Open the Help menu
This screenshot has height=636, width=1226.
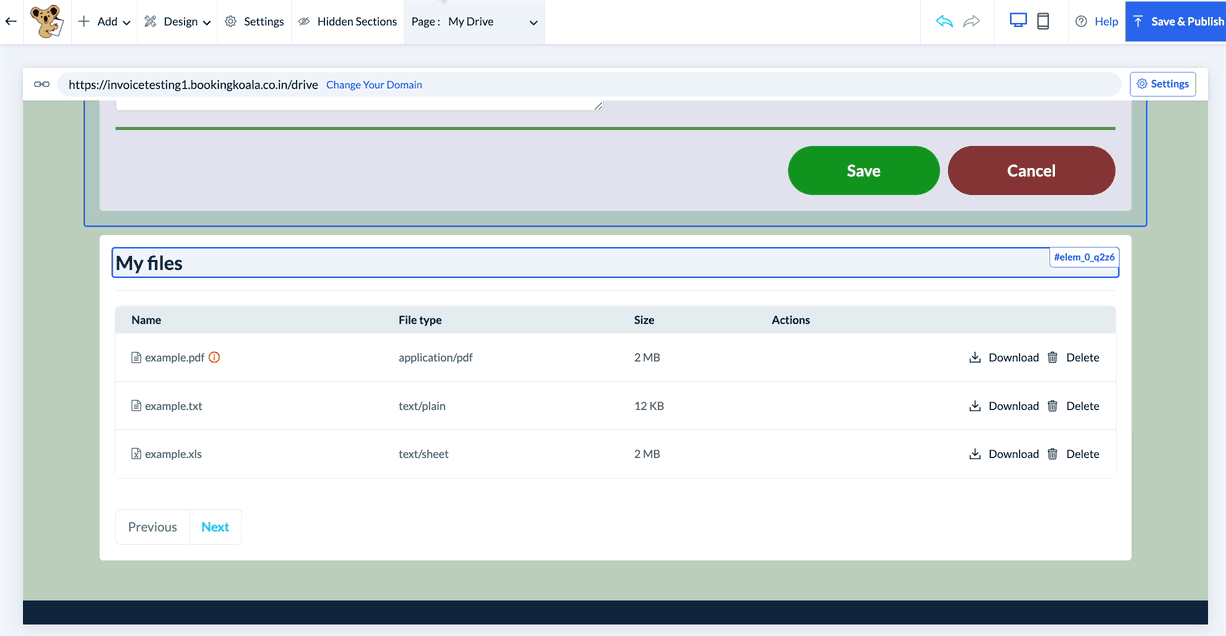pos(1096,21)
